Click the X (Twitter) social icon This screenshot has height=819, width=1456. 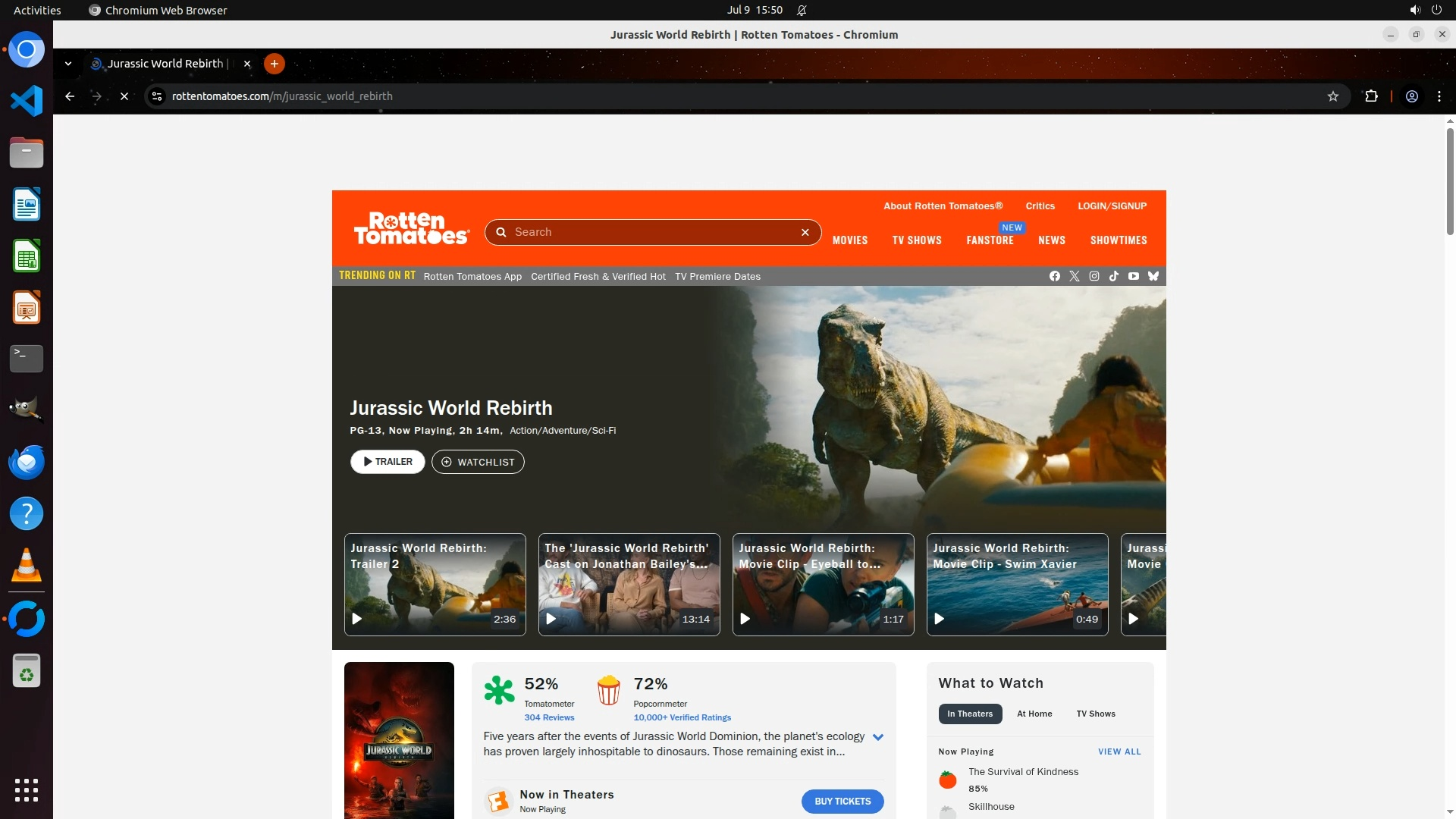(1074, 276)
